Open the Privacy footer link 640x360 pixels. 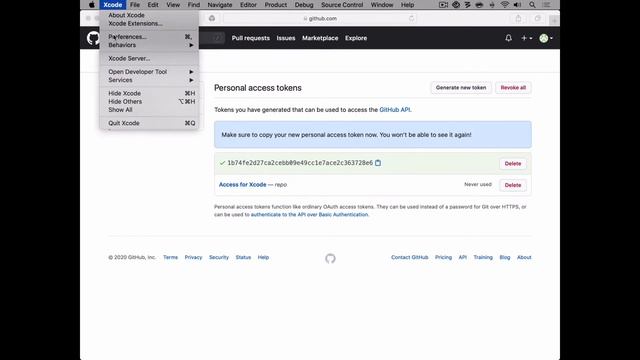pyautogui.click(x=193, y=257)
